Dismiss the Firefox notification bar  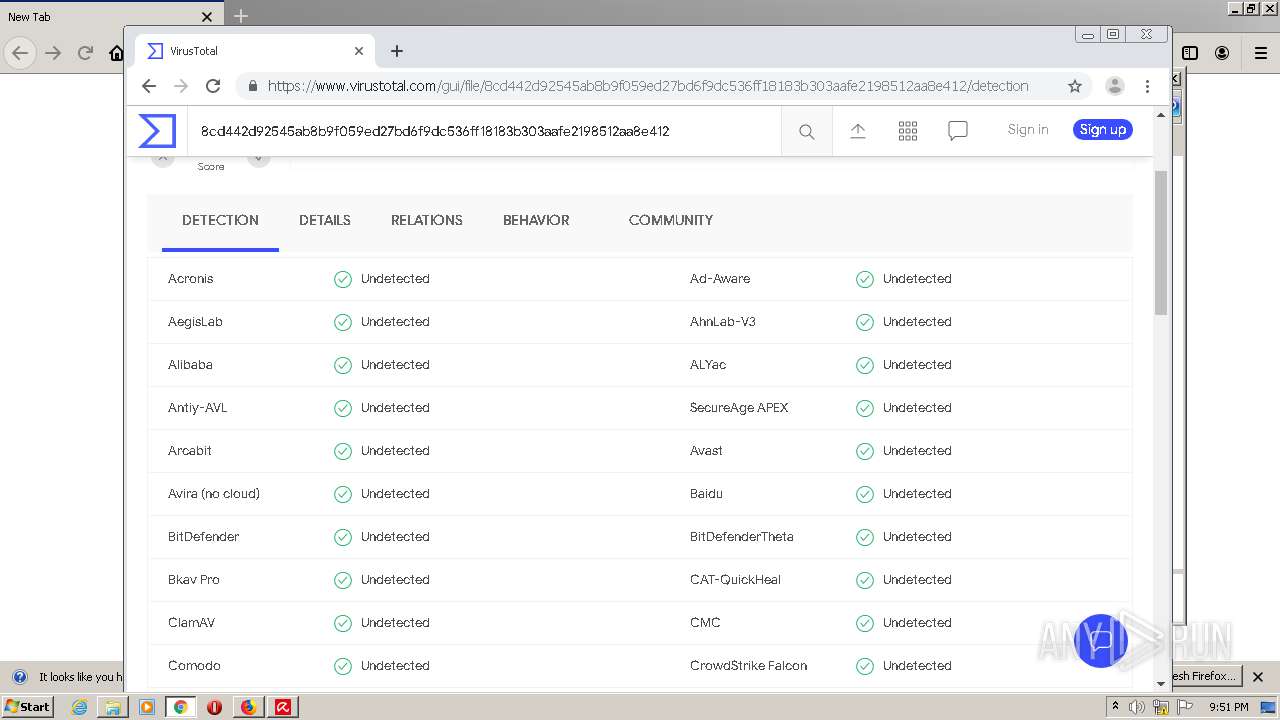coord(1259,676)
